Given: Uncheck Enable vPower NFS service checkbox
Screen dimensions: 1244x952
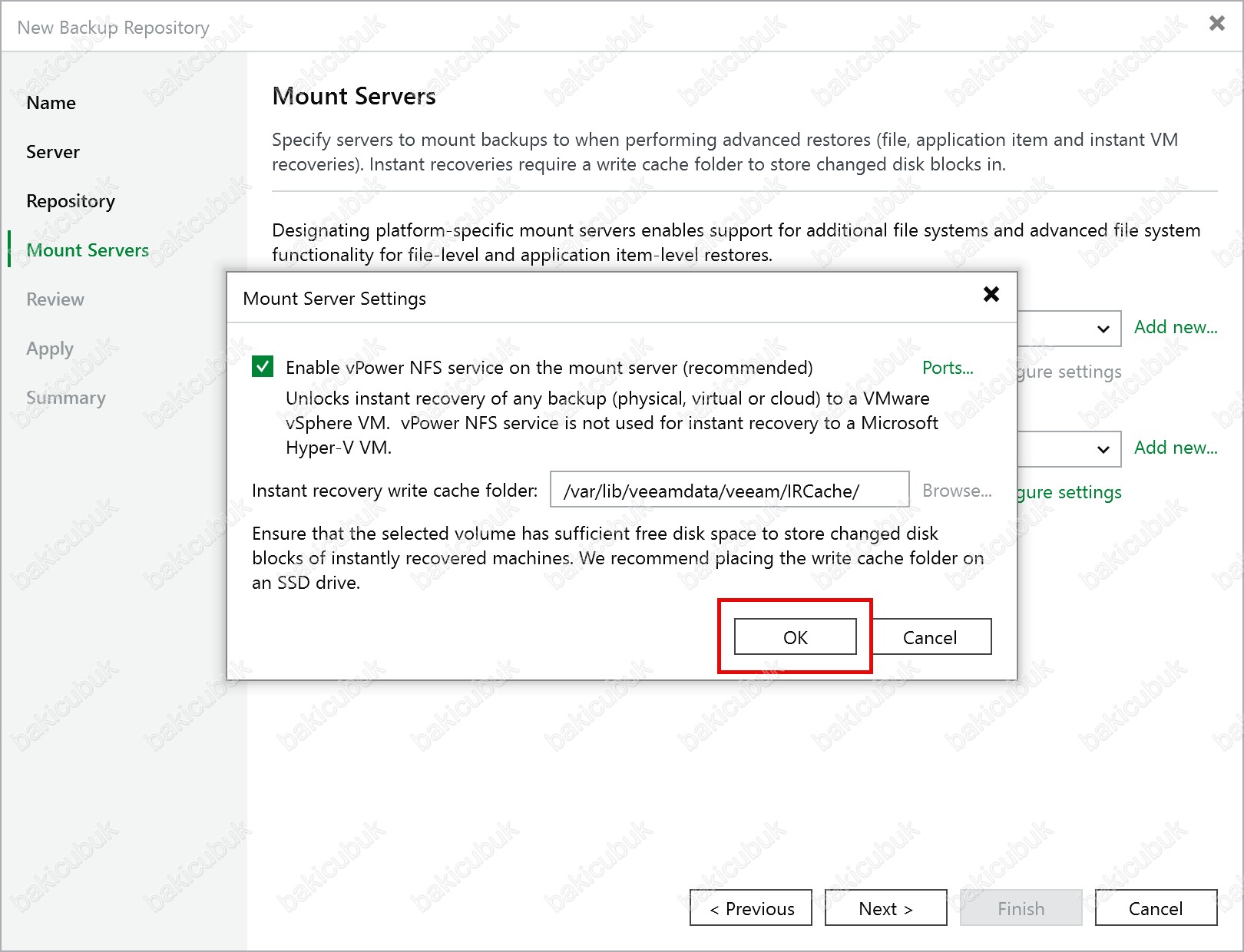Looking at the screenshot, I should (263, 367).
